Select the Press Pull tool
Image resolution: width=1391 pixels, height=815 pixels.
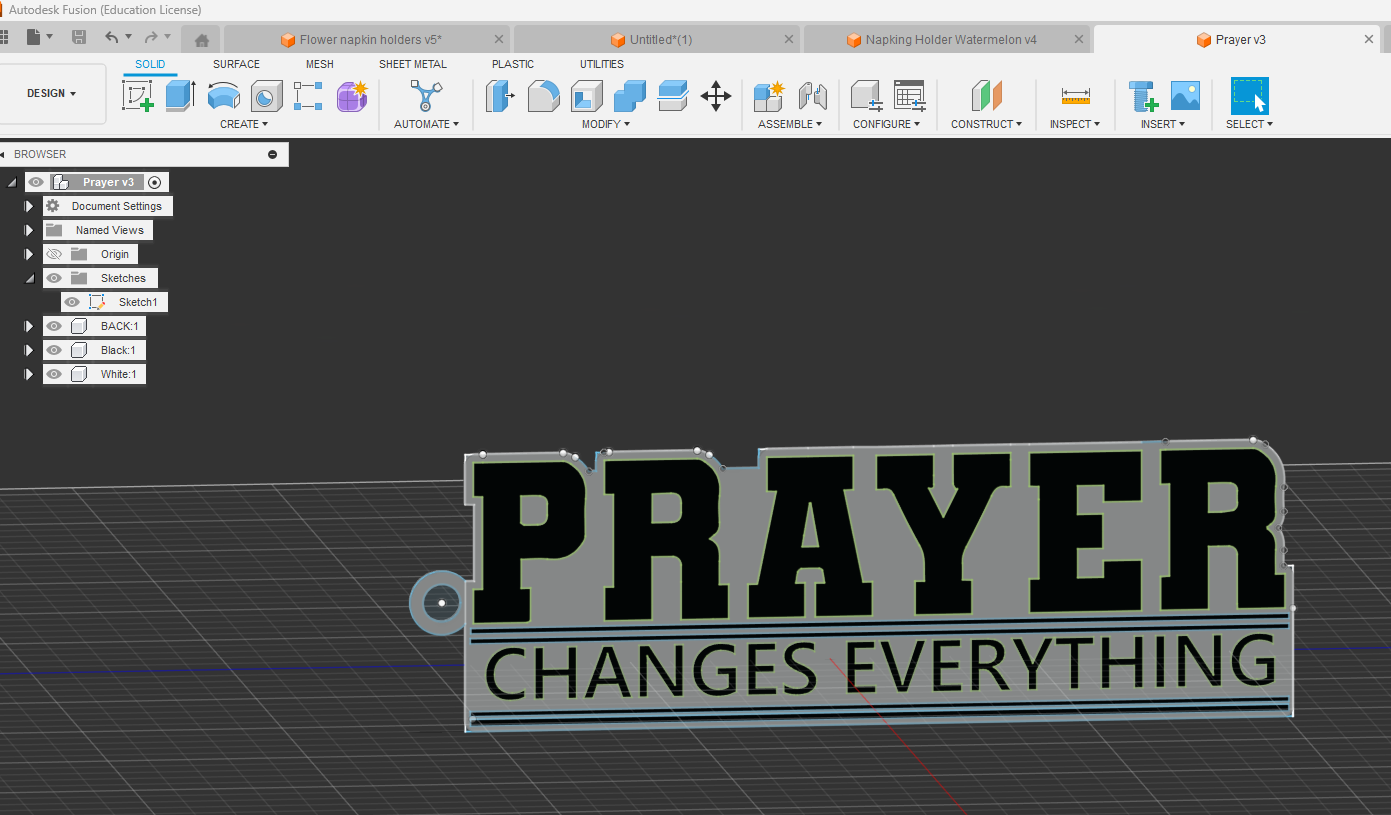point(500,97)
